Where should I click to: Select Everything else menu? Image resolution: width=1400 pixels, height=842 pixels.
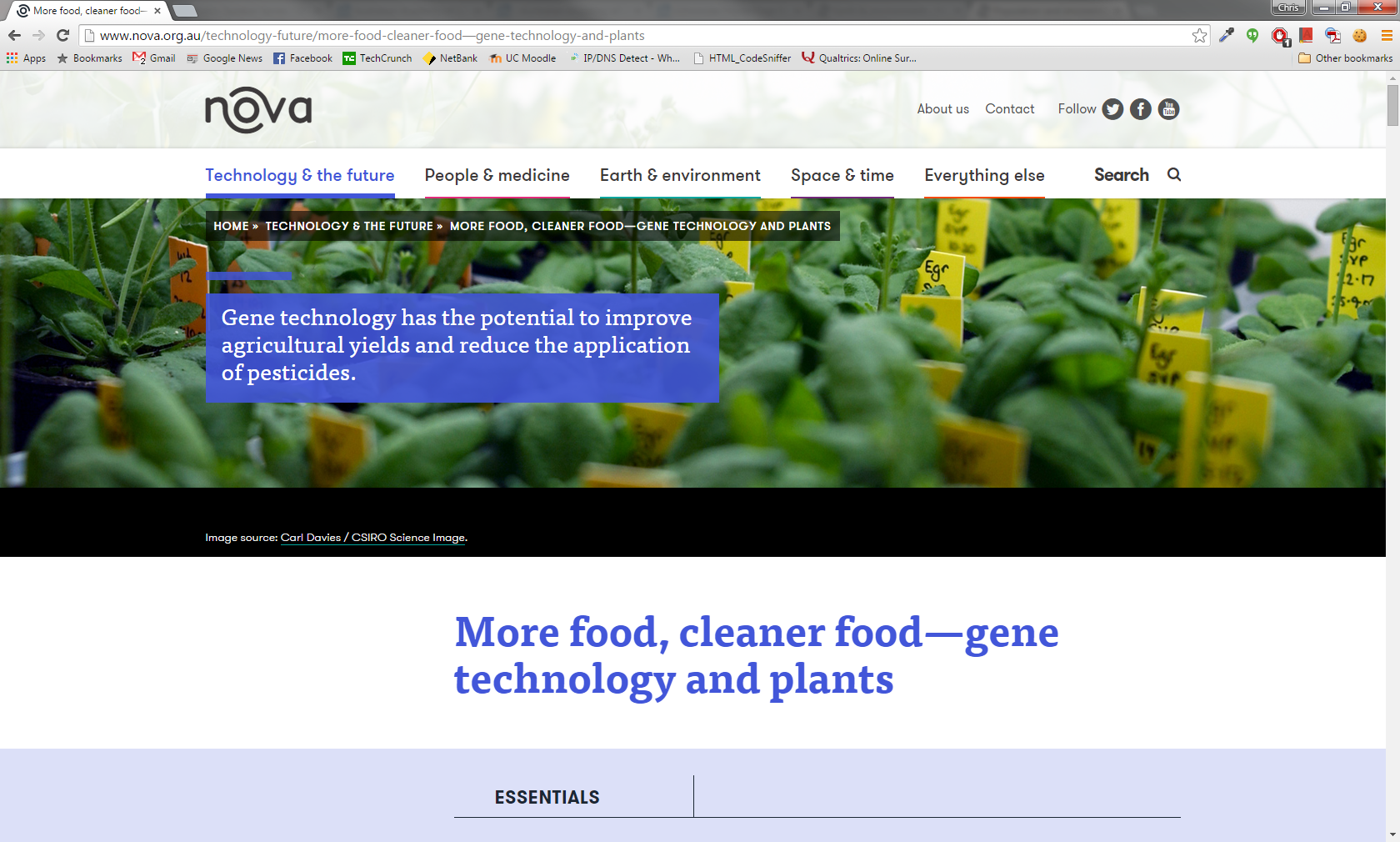(x=984, y=175)
